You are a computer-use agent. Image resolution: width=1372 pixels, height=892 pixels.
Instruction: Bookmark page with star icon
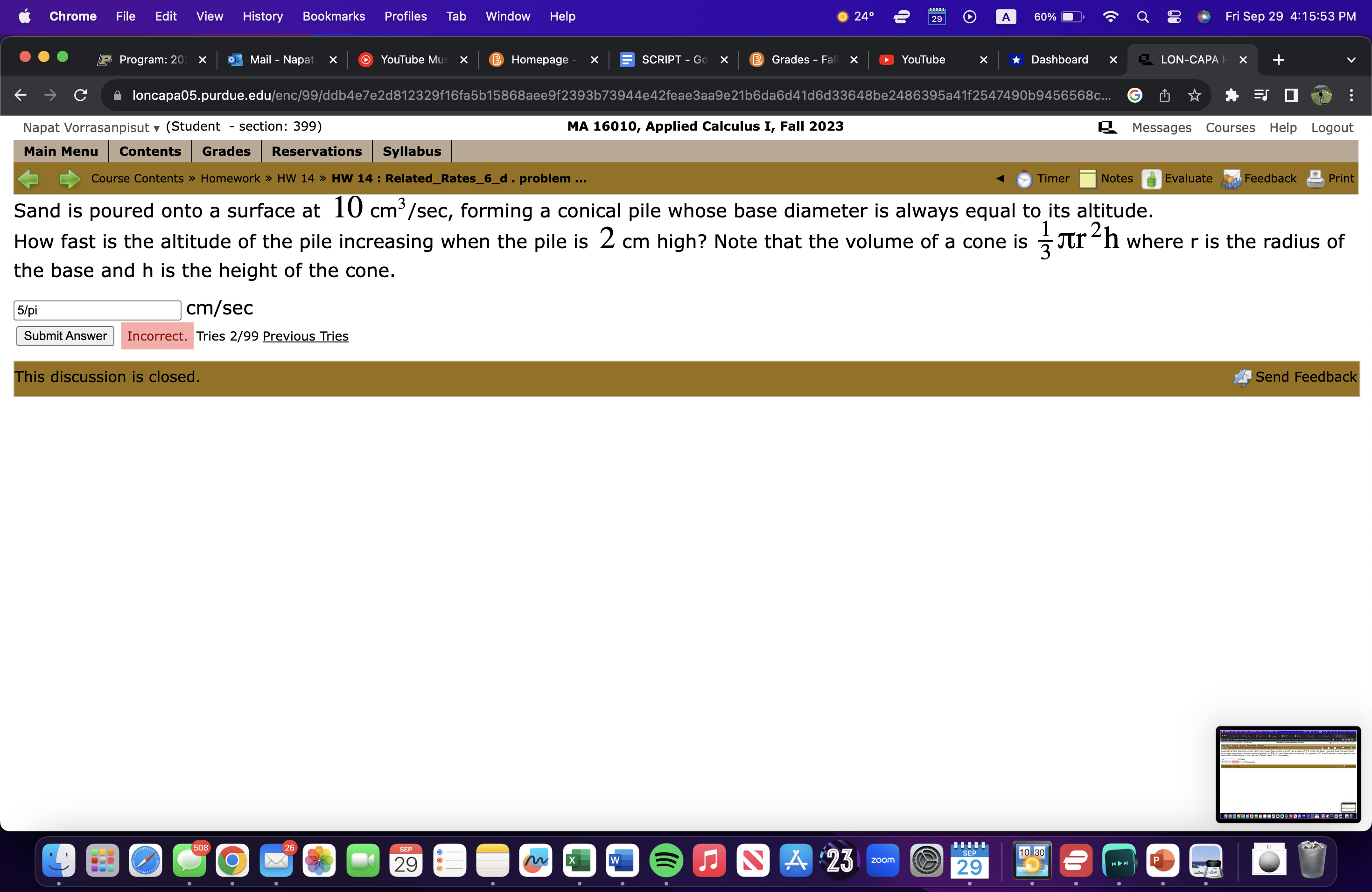(1194, 95)
